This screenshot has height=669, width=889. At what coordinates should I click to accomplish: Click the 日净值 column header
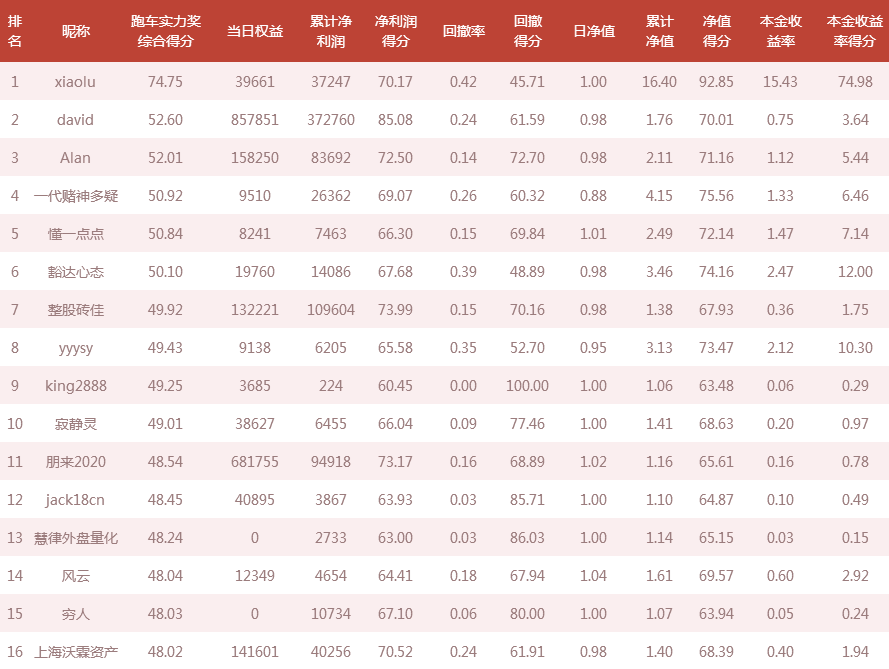[x=594, y=31]
